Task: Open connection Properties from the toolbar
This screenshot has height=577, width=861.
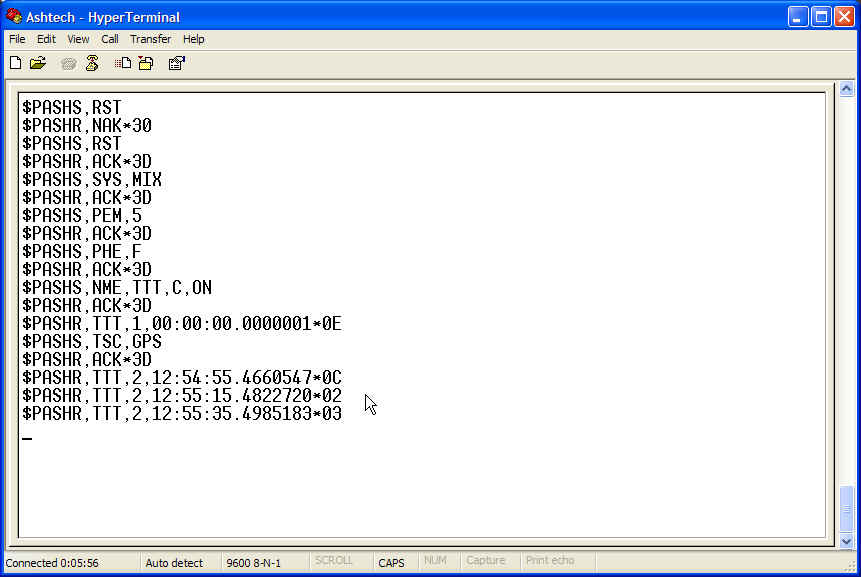Action: [176, 63]
